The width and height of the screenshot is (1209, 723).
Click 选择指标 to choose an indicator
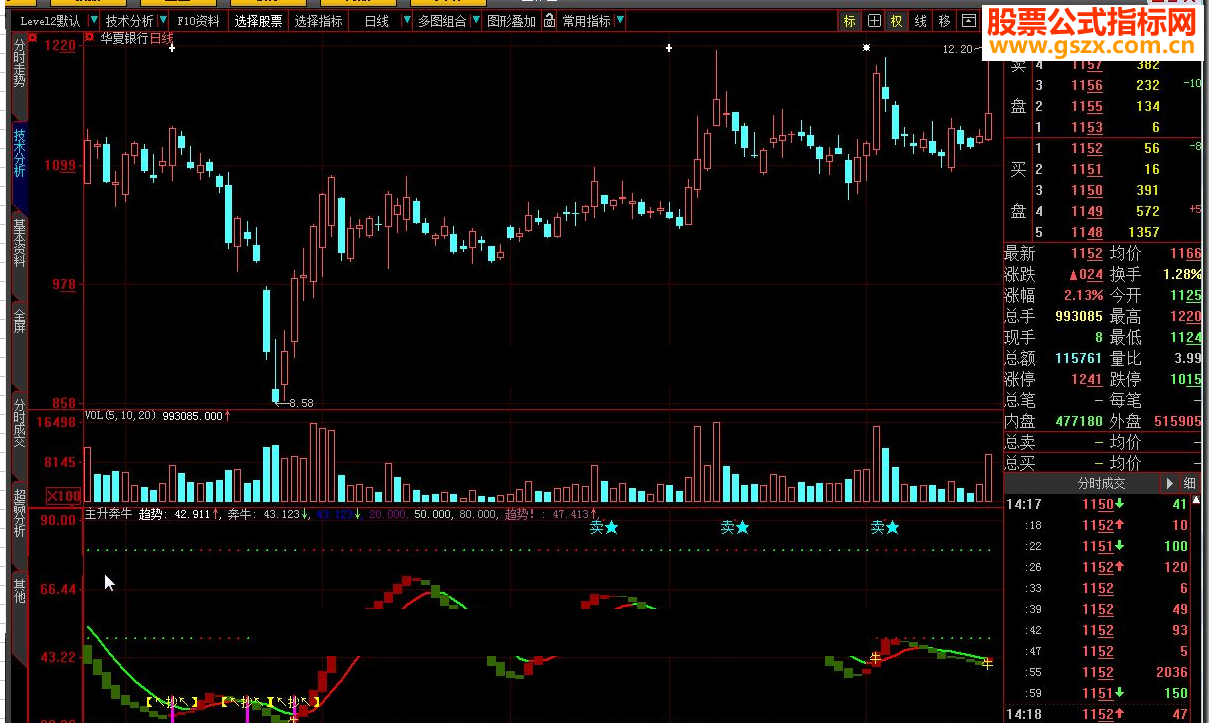318,21
